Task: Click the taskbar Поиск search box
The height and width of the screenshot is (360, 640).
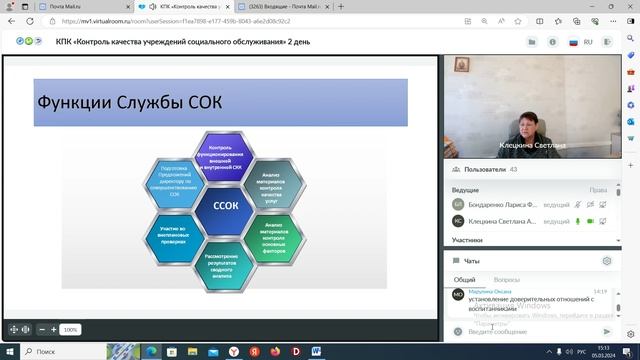Action: [62, 351]
